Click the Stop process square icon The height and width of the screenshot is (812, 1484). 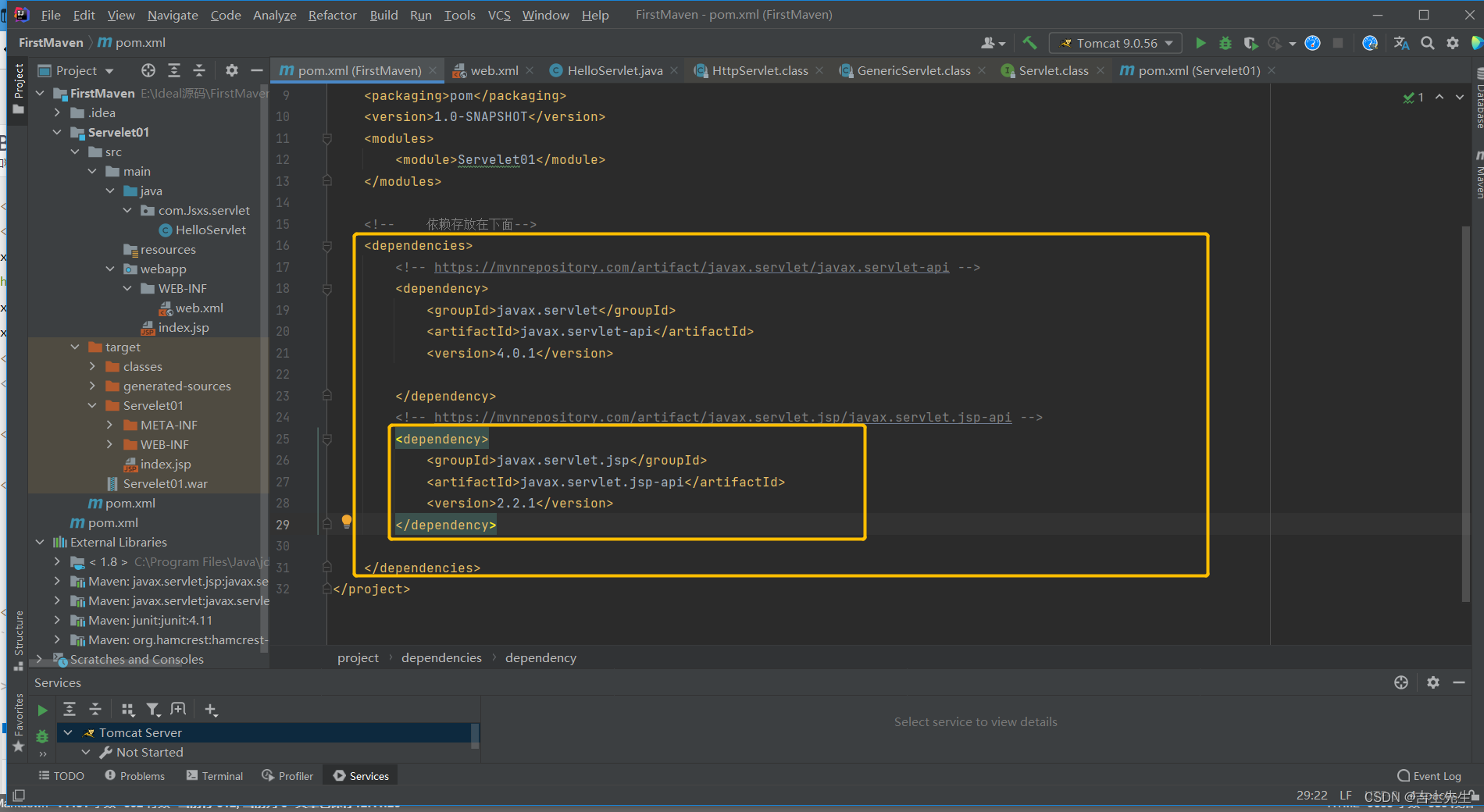click(1338, 43)
